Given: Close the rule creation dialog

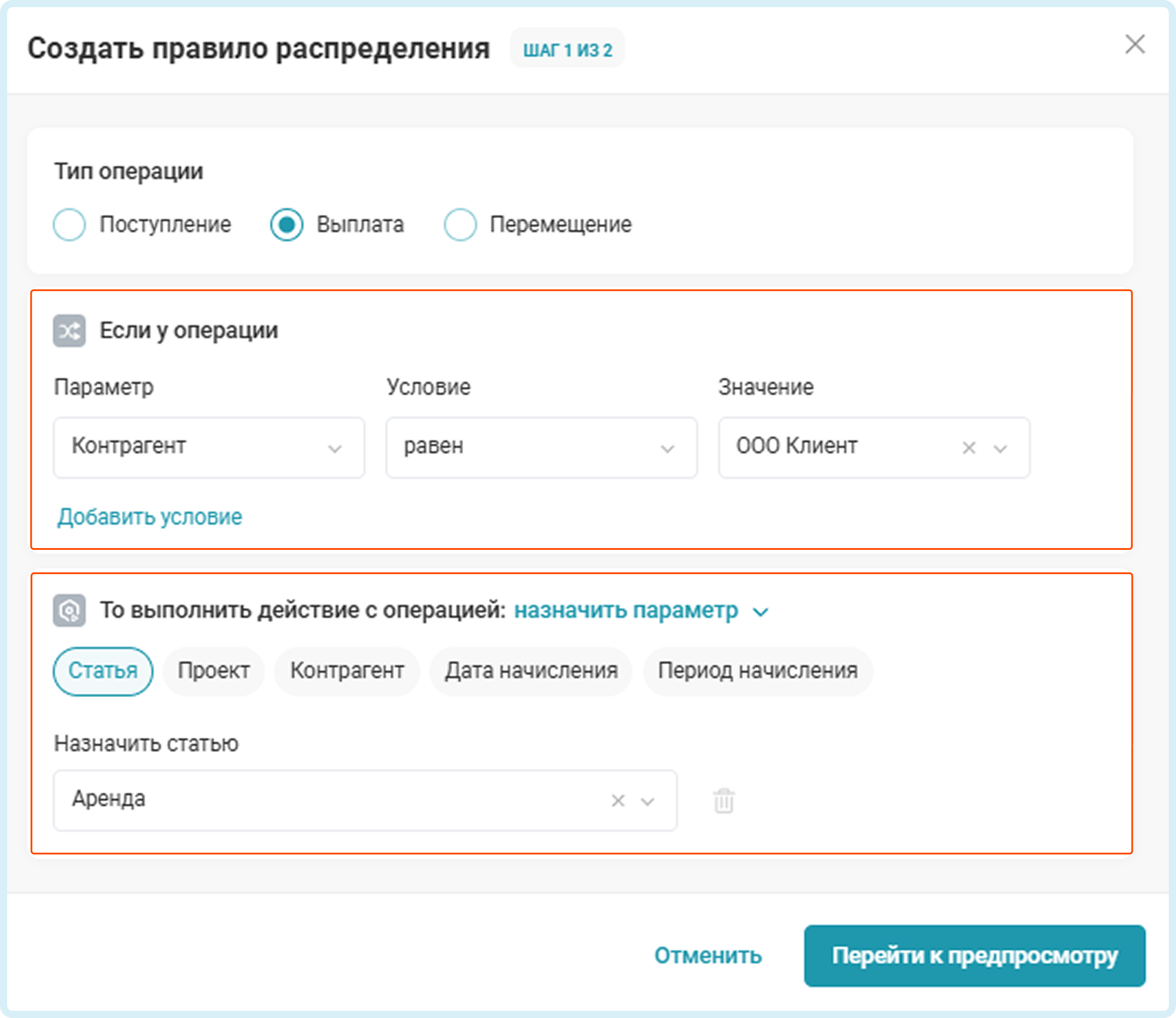Looking at the screenshot, I should [1135, 44].
